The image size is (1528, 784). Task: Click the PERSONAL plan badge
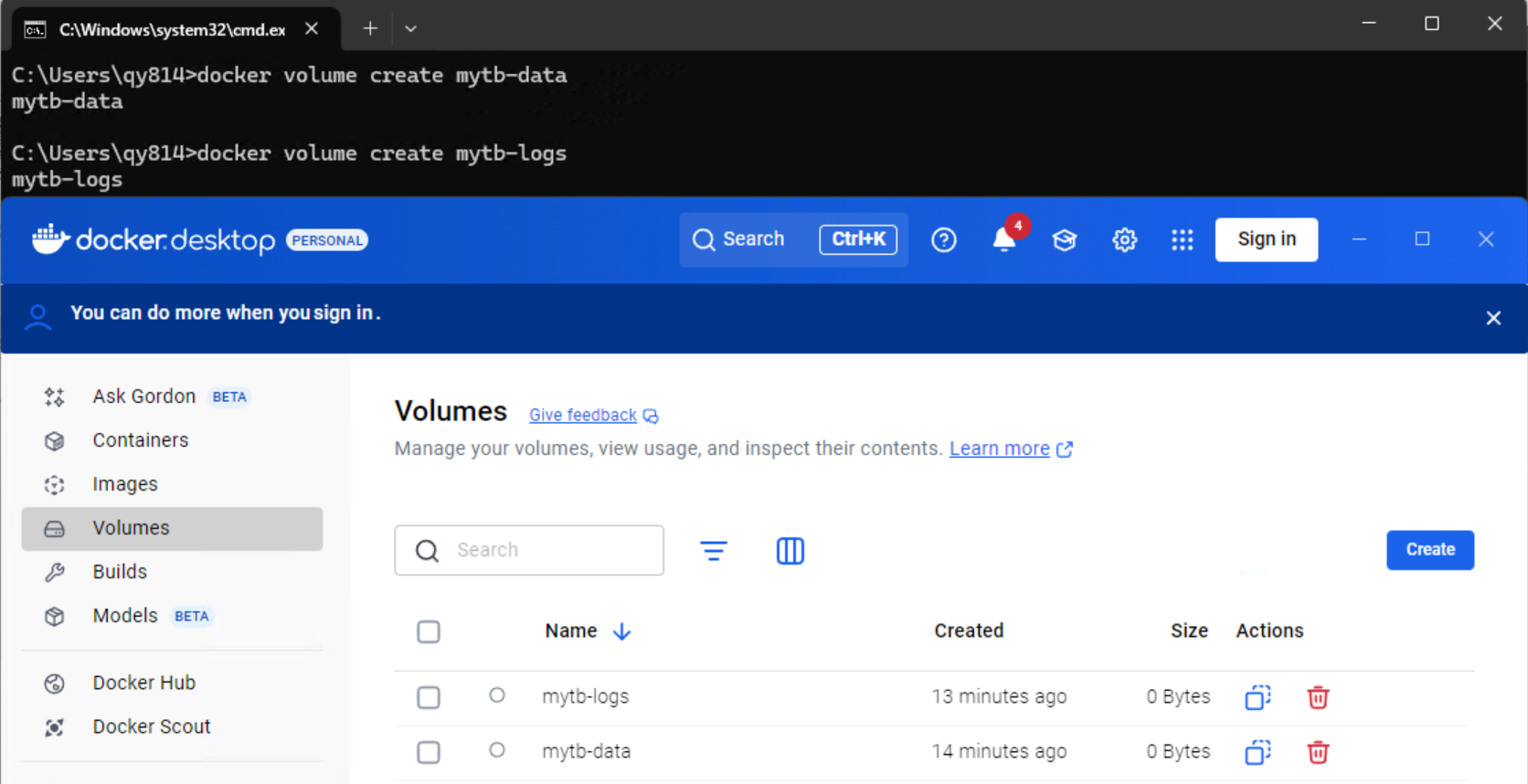click(x=327, y=240)
